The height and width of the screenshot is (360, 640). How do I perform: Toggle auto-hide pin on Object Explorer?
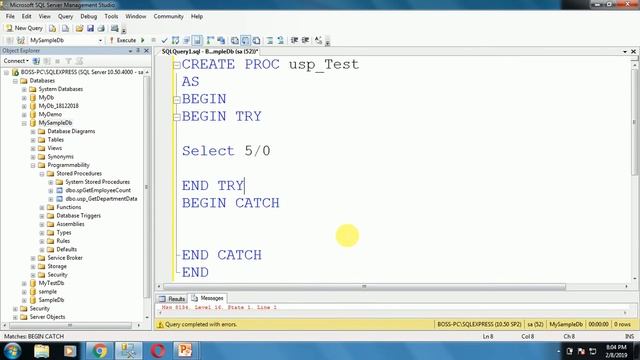tap(138, 51)
